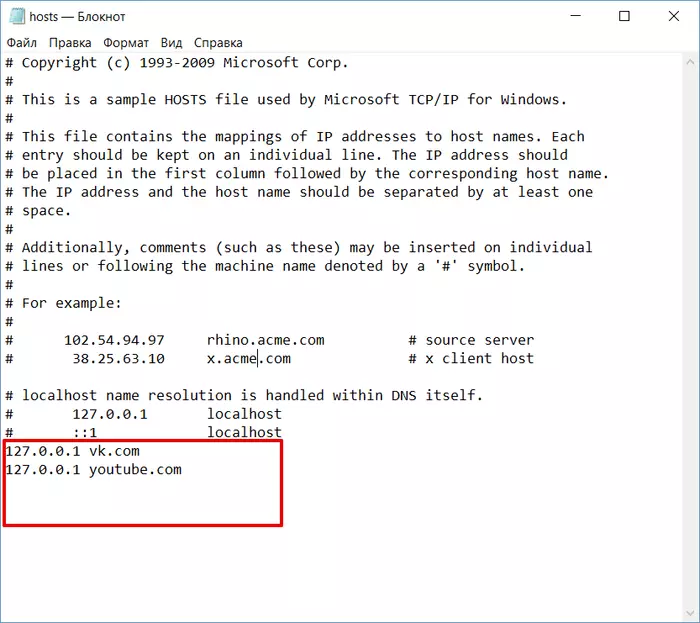This screenshot has width=700, height=623.
Task: Click the Copyright line text
Action: 176,63
